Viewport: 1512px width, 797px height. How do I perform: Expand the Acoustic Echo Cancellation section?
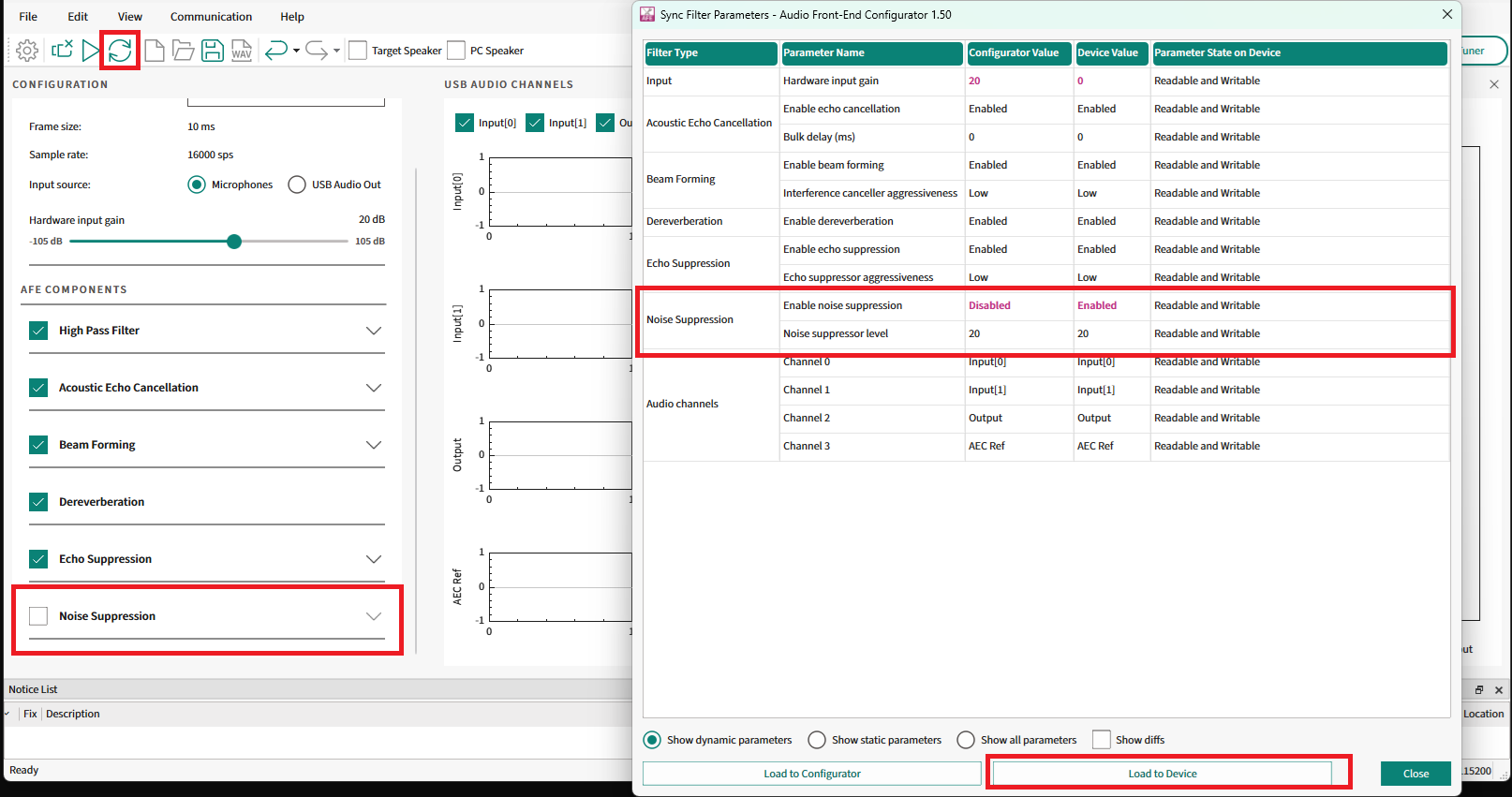pyautogui.click(x=374, y=388)
